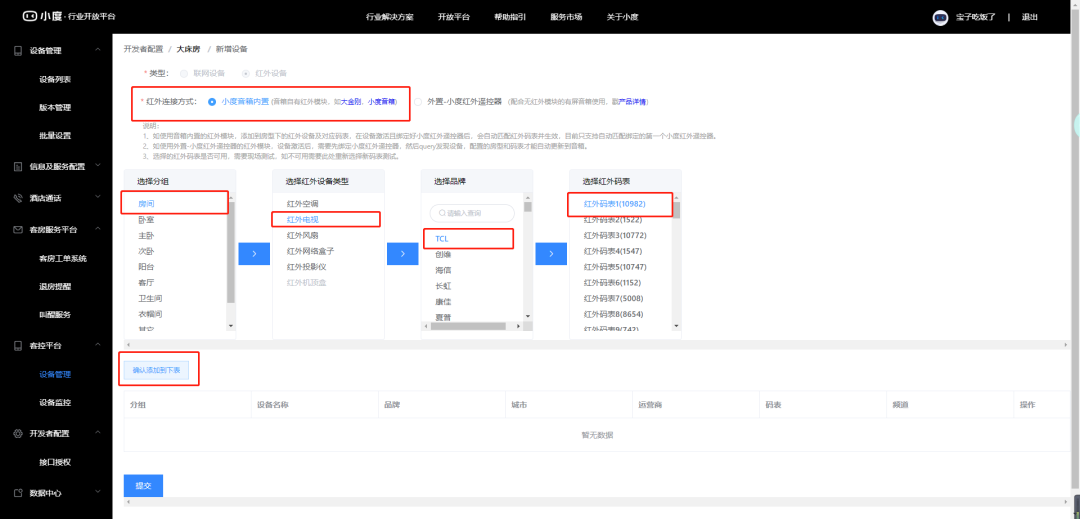Open 叫醒服务 in sidebar
The height and width of the screenshot is (519, 1080).
(55, 315)
